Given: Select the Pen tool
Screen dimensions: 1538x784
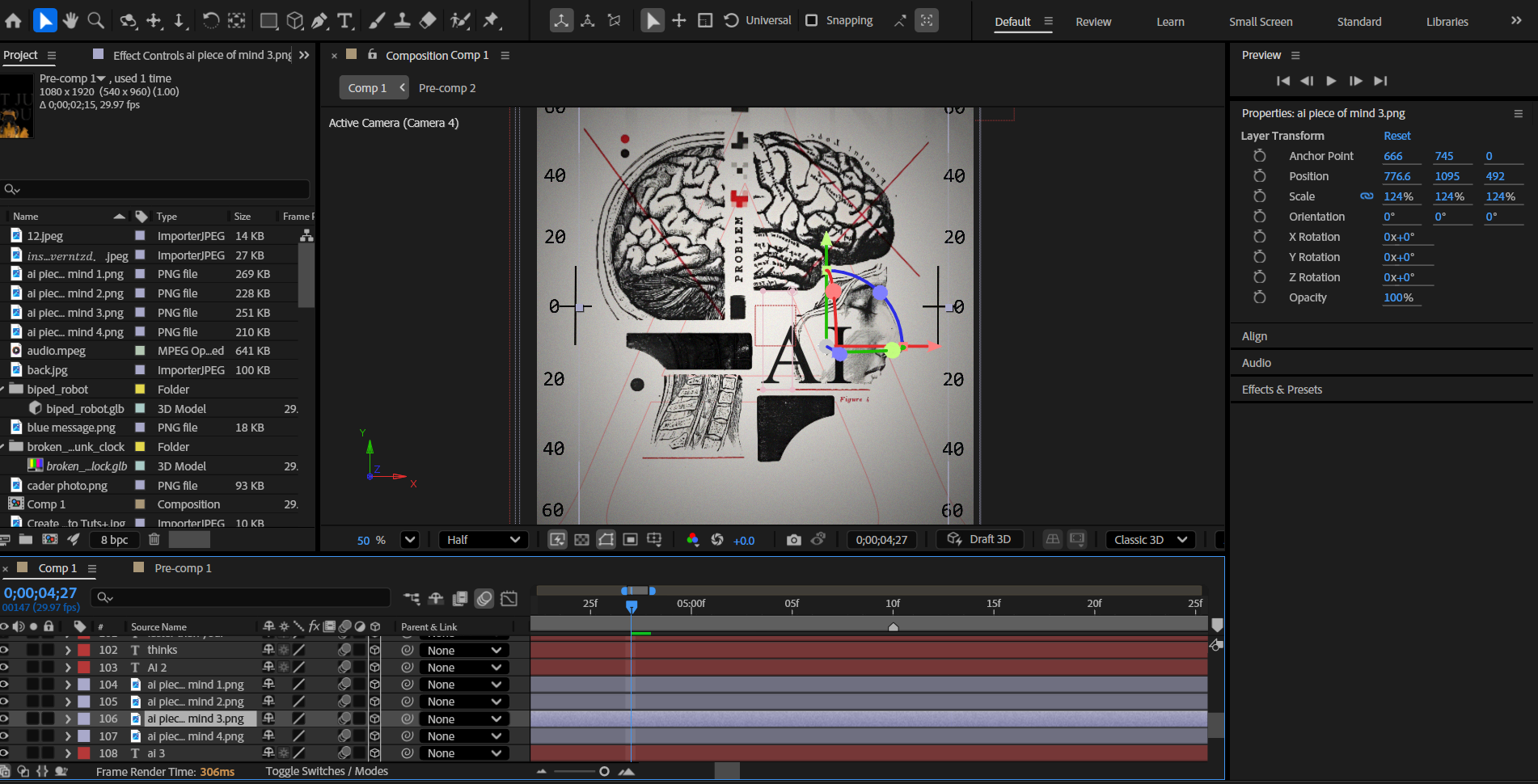Looking at the screenshot, I should click(320, 20).
